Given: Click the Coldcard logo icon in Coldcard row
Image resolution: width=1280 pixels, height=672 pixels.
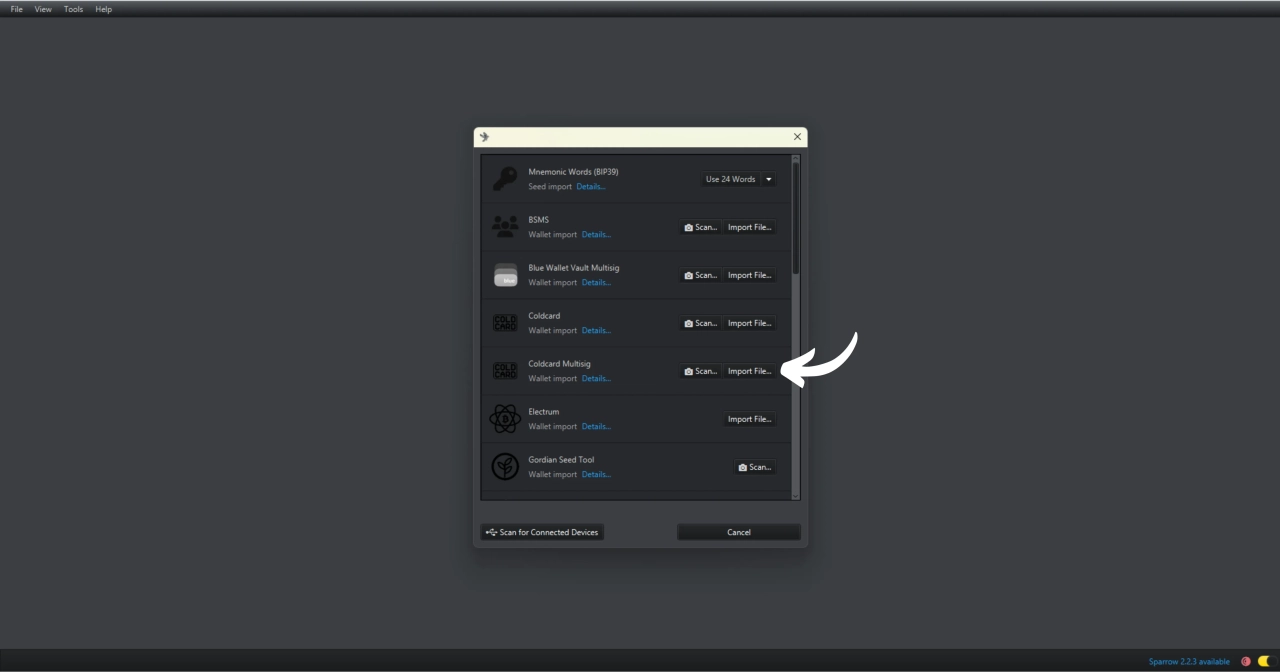Looking at the screenshot, I should (505, 323).
